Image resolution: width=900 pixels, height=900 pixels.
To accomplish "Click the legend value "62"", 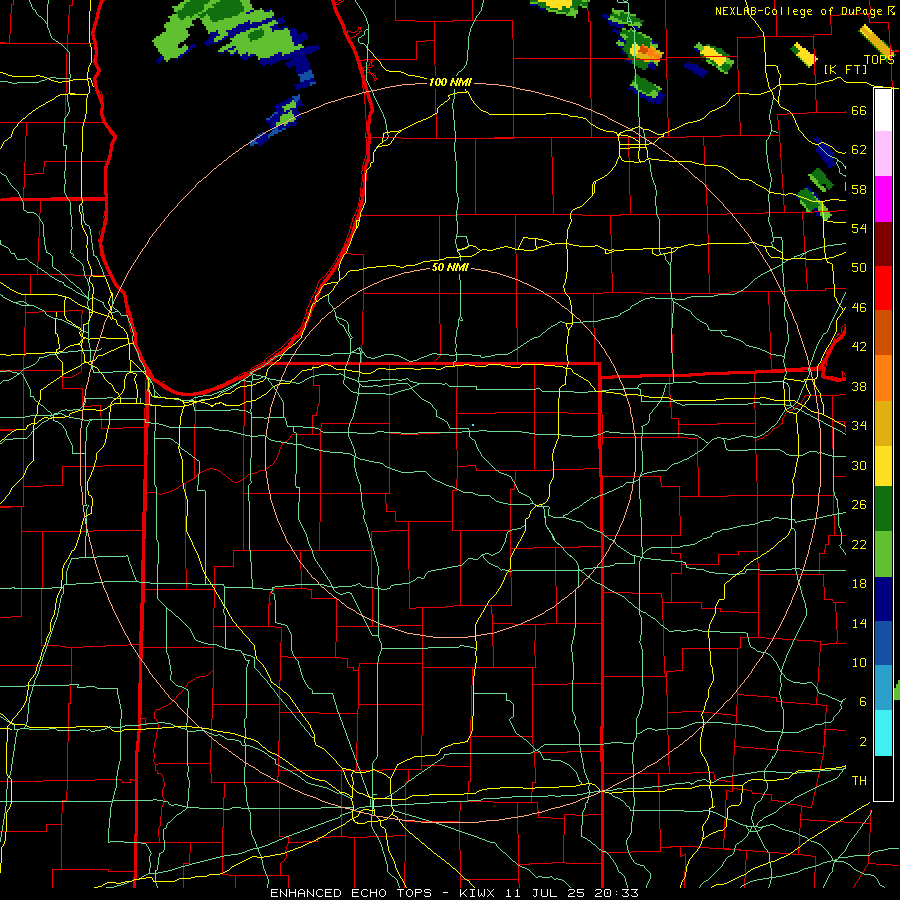I will coord(859,150).
